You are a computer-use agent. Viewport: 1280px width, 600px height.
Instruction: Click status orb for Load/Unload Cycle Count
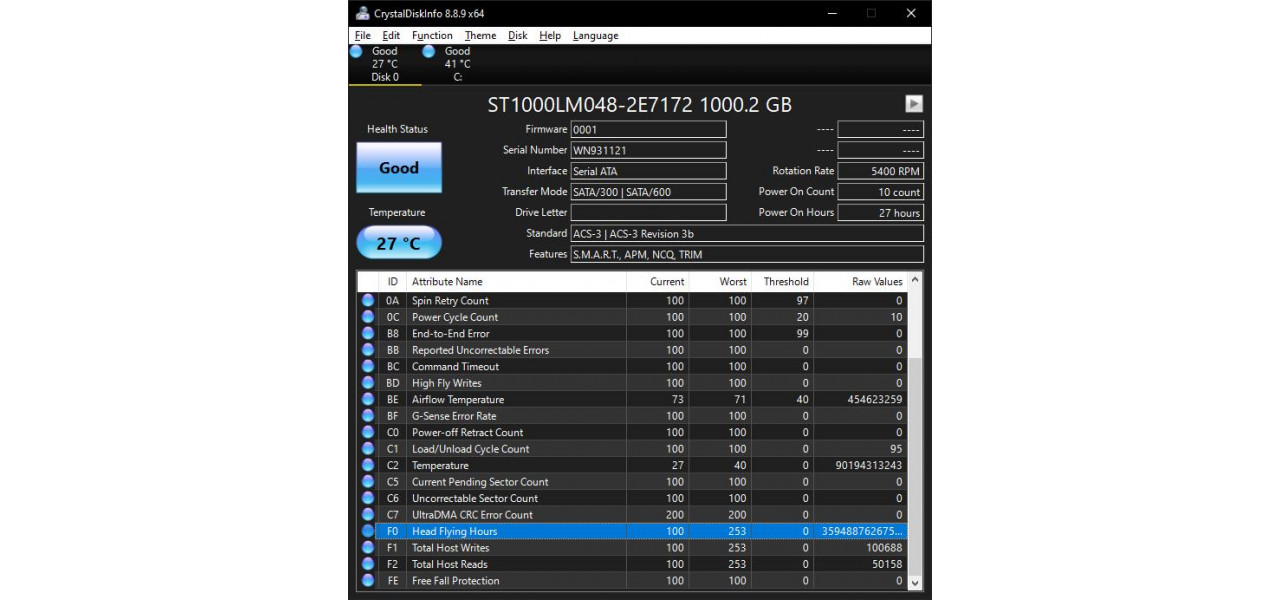point(368,449)
